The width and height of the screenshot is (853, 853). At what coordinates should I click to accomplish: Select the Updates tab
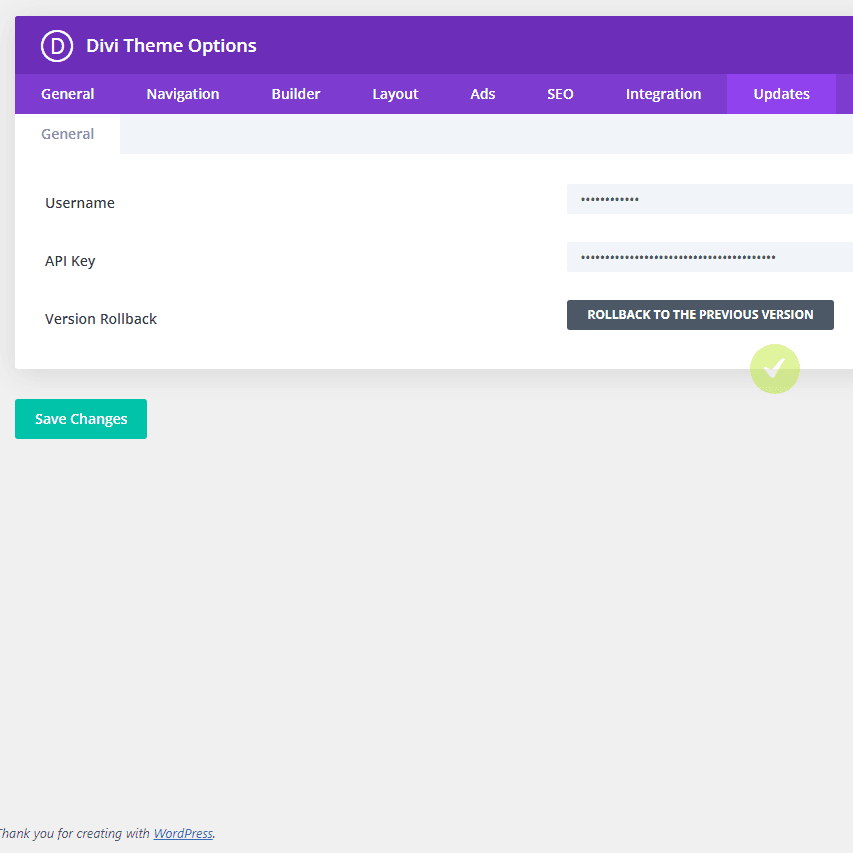click(781, 94)
